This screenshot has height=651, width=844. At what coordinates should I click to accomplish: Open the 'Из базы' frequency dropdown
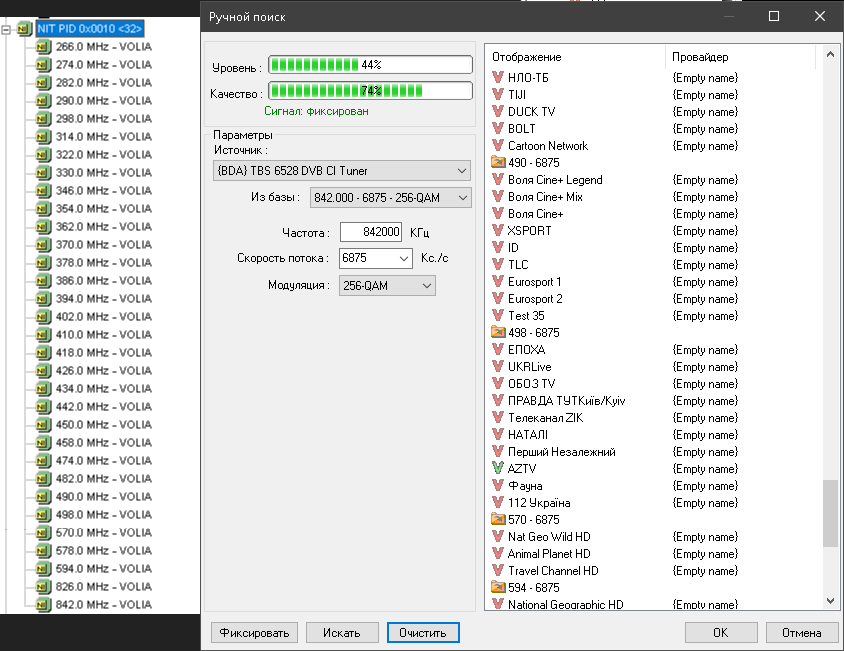[461, 198]
